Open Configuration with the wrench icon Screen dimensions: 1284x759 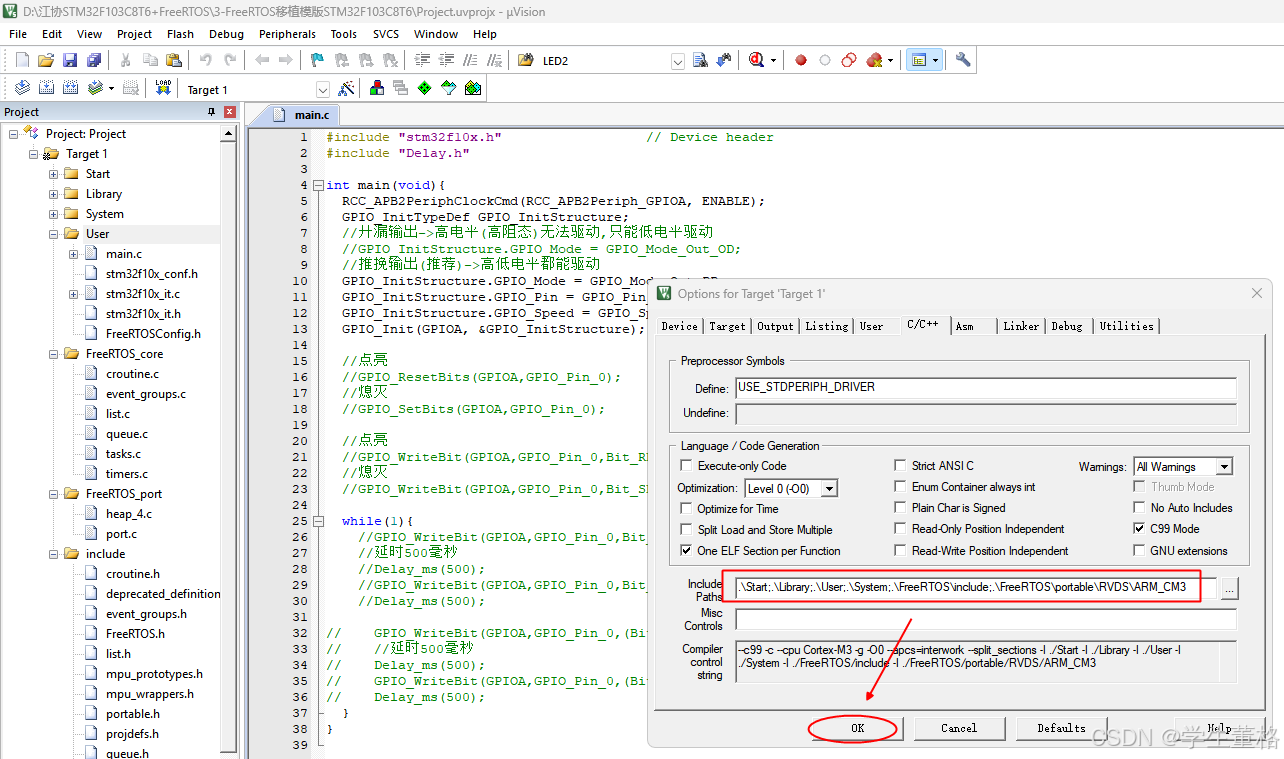click(x=963, y=60)
